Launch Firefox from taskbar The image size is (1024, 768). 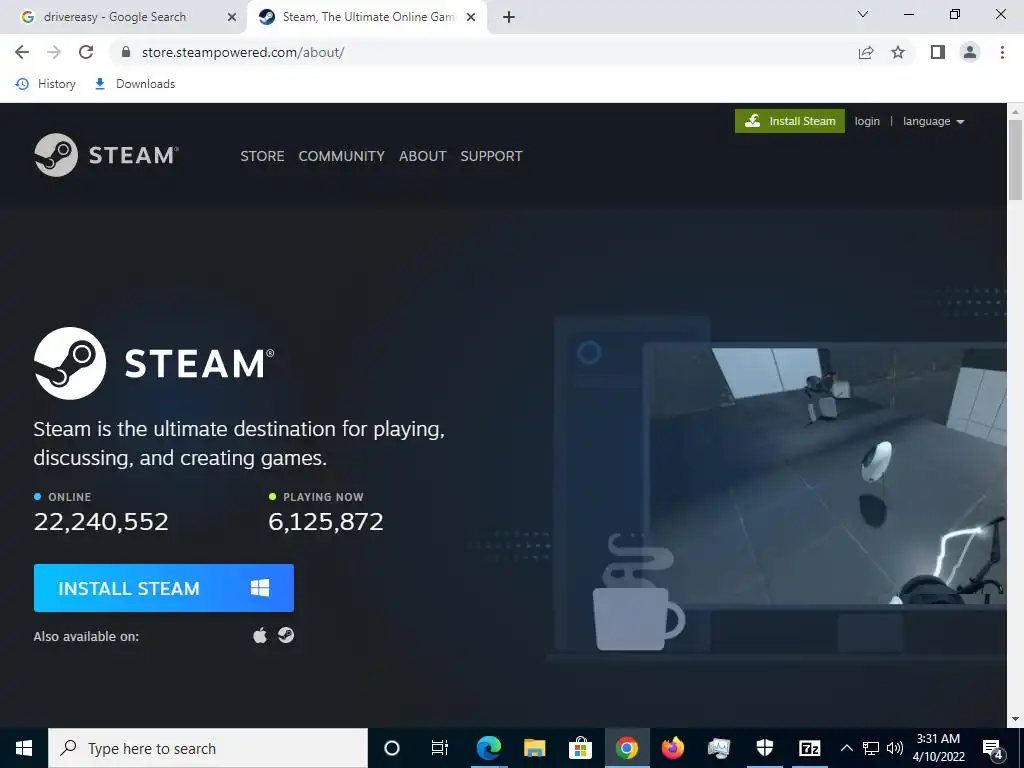coord(672,748)
